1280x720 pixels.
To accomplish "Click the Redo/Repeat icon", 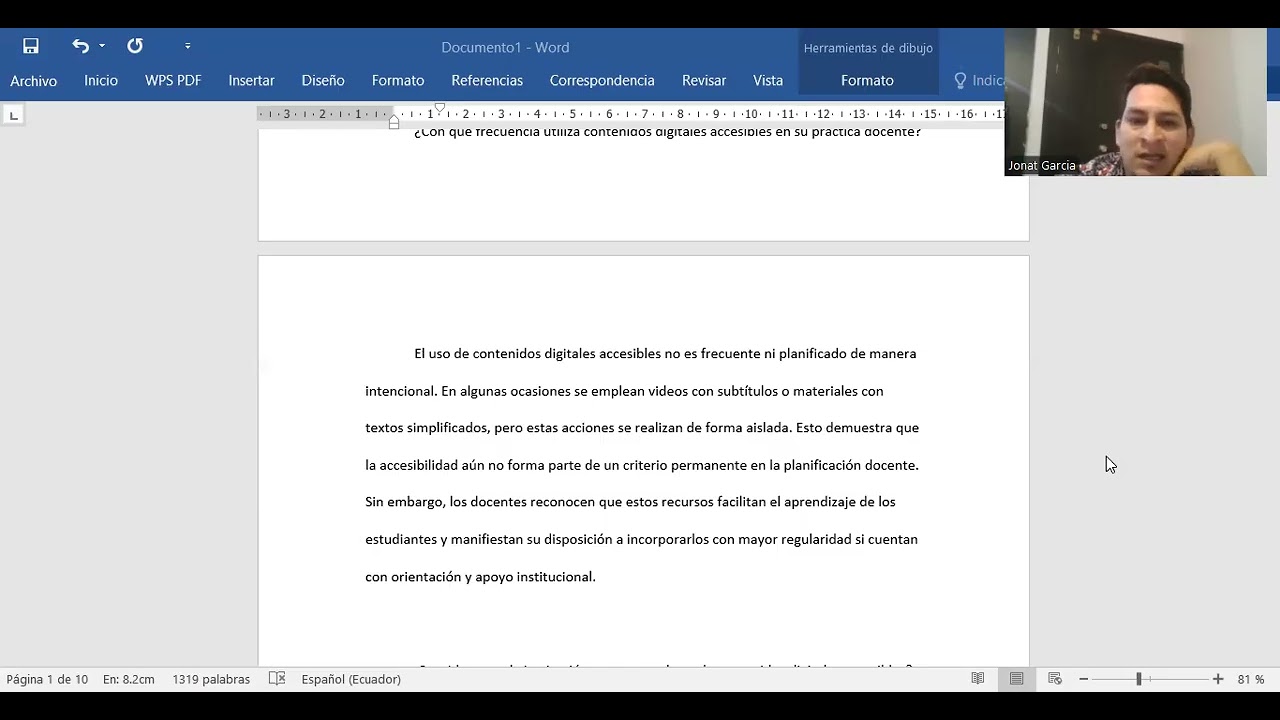I will (x=135, y=46).
